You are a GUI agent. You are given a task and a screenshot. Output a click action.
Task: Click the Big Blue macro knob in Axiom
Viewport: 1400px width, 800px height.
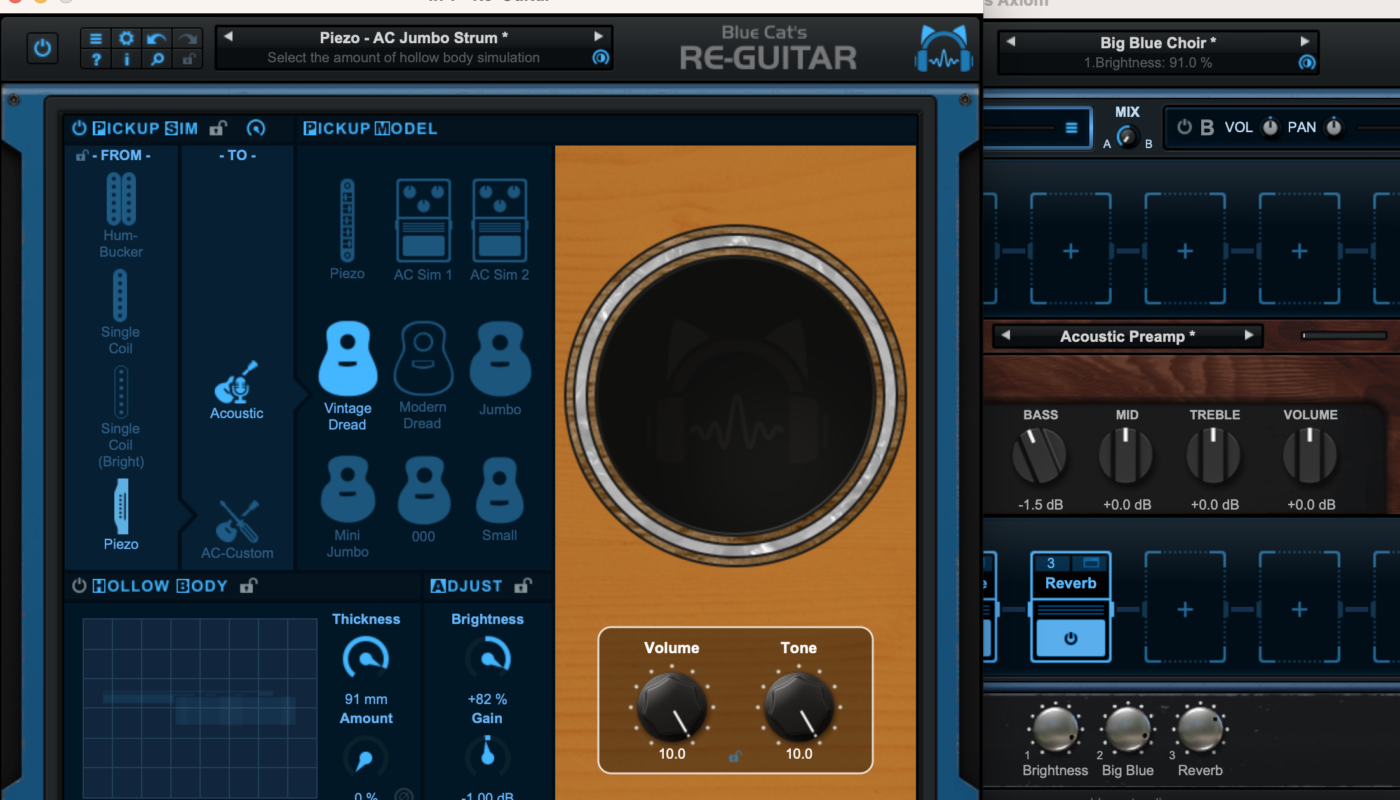pyautogui.click(x=1128, y=731)
